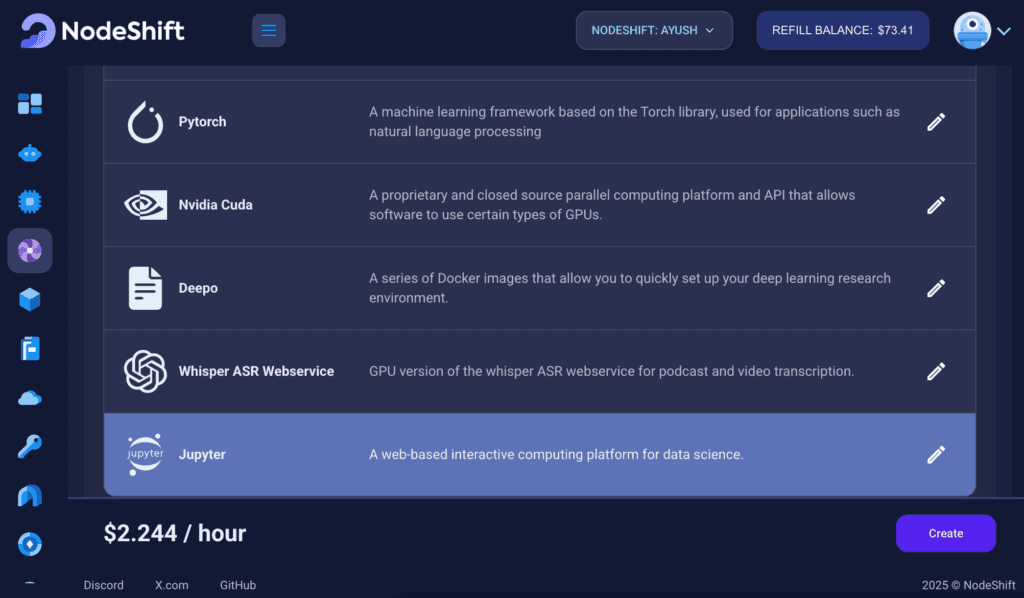
Task: Click the $2.244 / hour price text
Action: [x=175, y=533]
